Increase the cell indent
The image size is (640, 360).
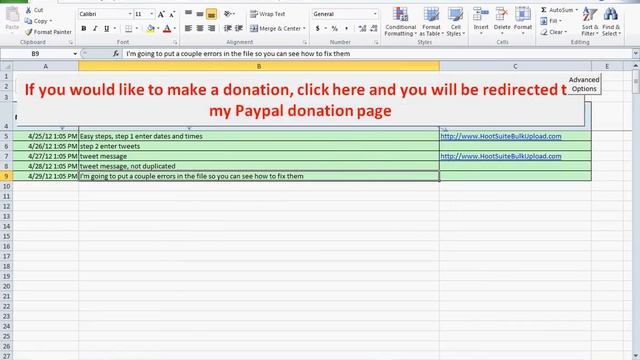click(x=239, y=28)
